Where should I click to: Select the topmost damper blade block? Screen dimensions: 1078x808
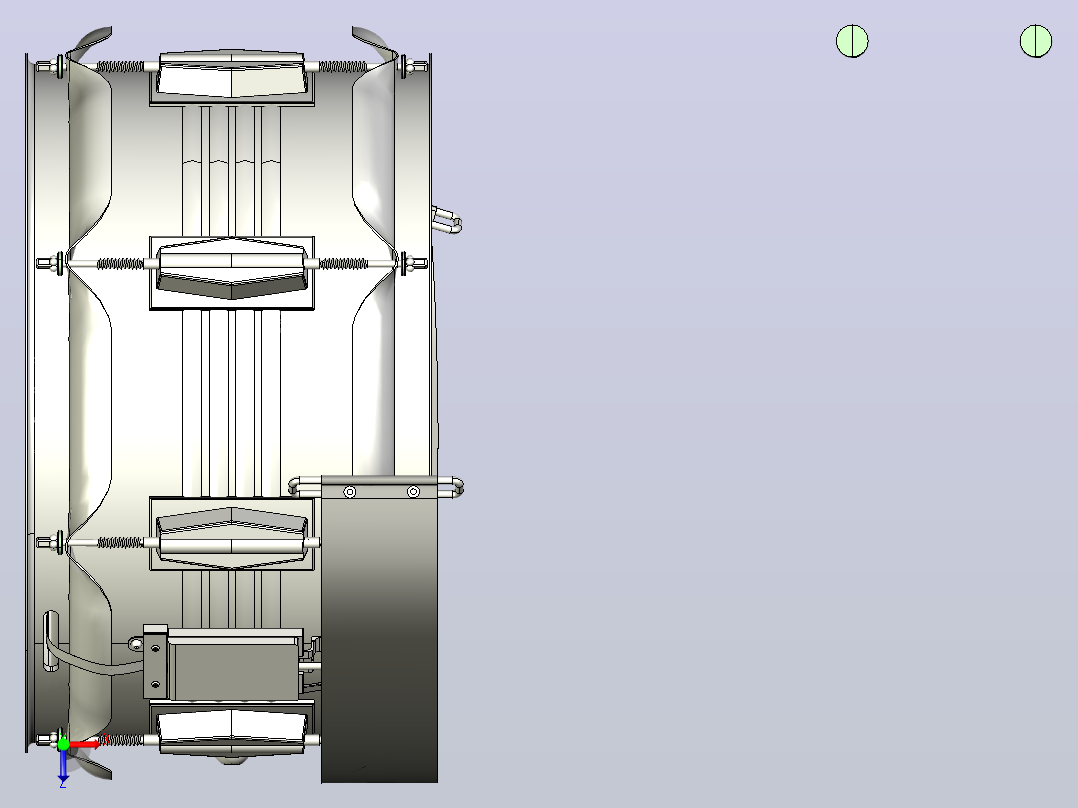pos(232,77)
